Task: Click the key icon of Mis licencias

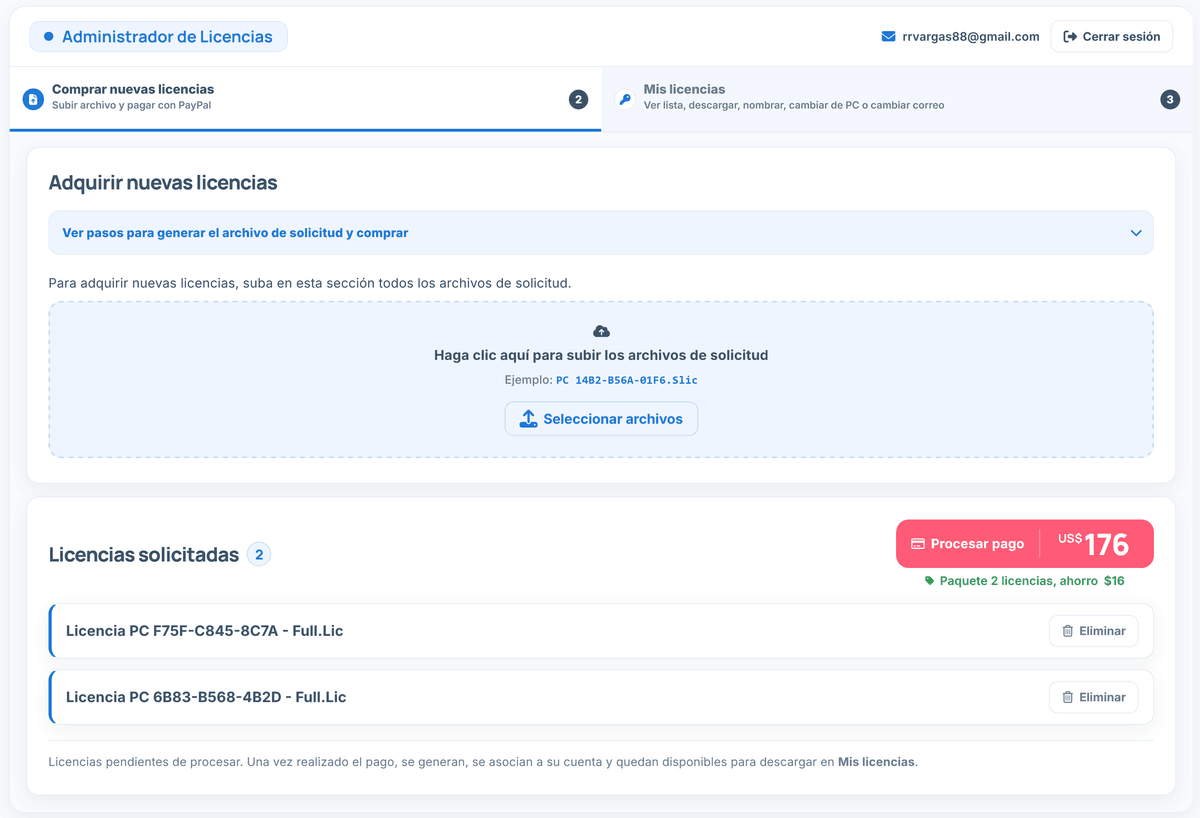Action: (x=625, y=99)
